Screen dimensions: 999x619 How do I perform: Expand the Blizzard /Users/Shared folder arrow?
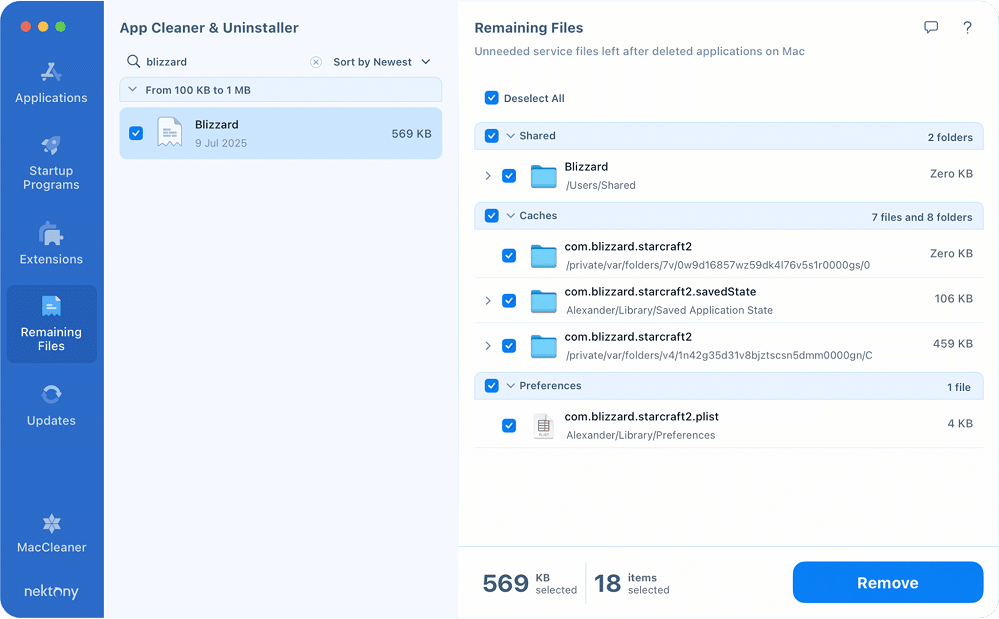pos(488,176)
